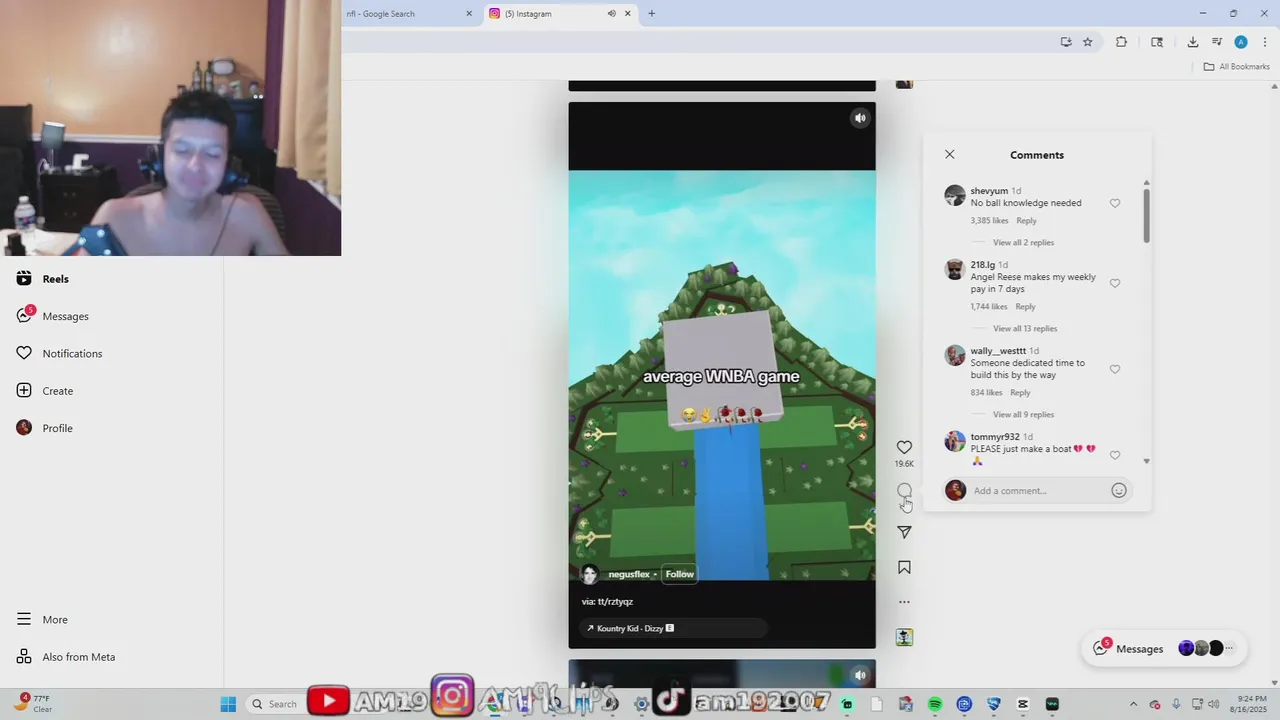Show hidden system tray icons
The image size is (1280, 720).
click(1133, 704)
